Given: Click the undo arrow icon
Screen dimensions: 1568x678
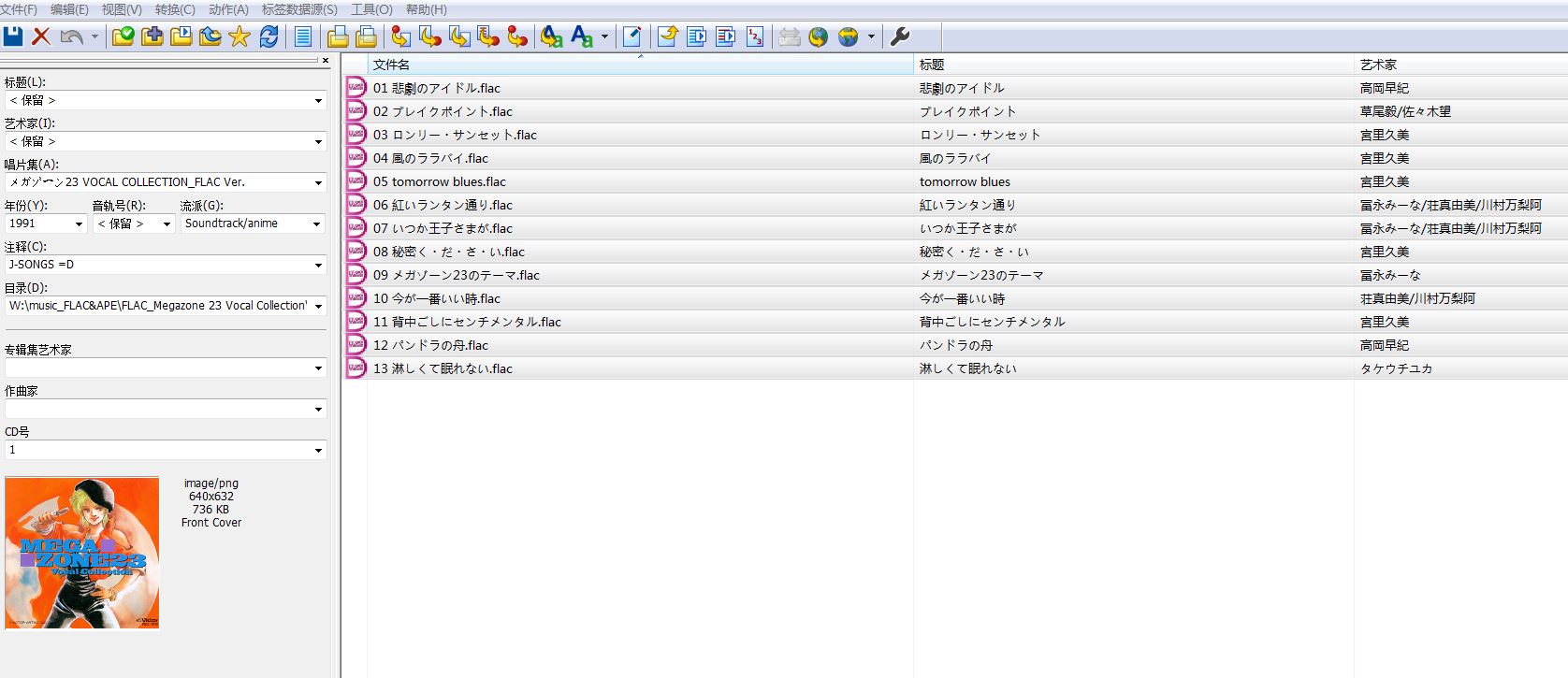Looking at the screenshot, I should [x=71, y=36].
